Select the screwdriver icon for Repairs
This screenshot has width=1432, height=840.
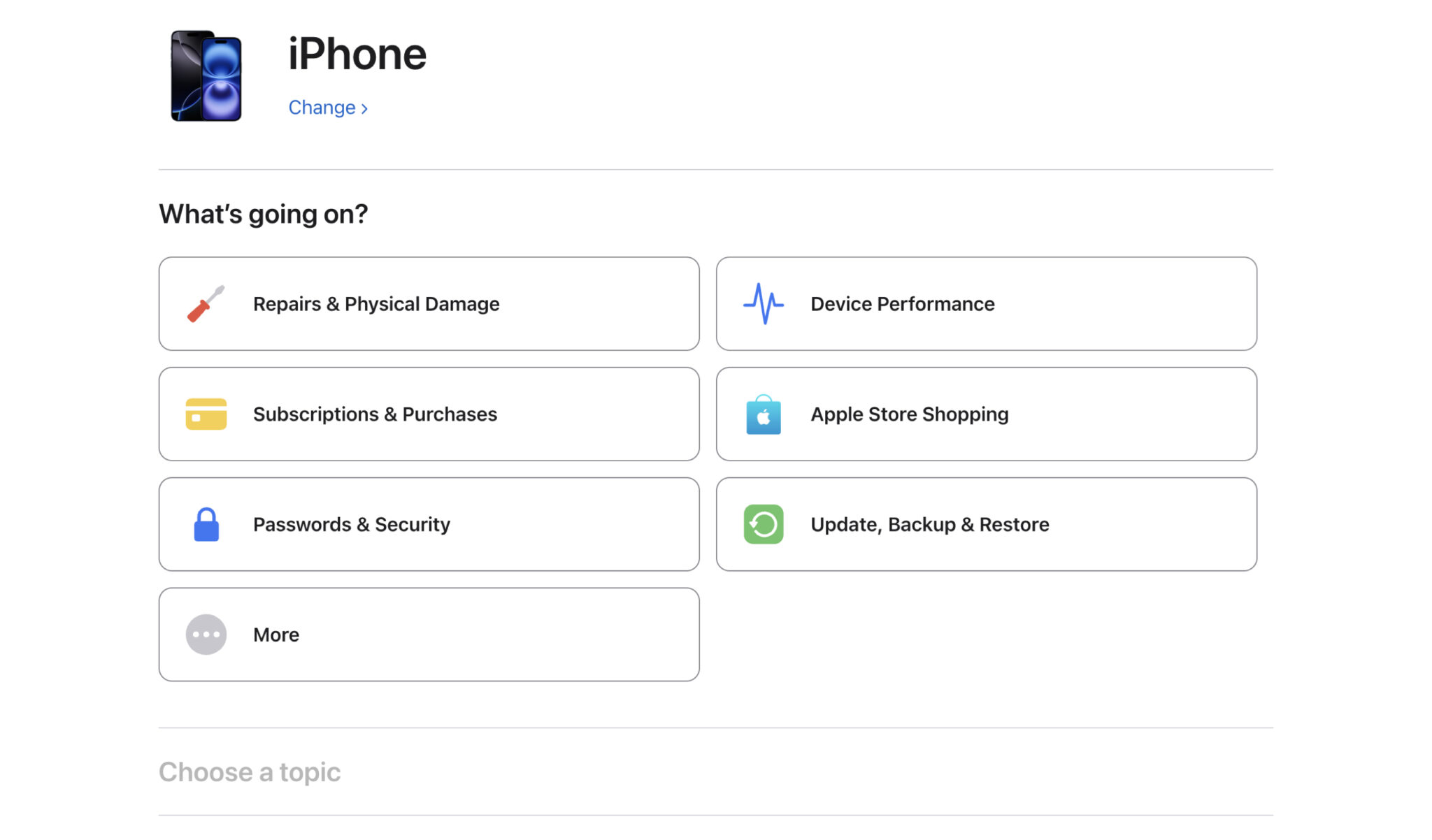(x=205, y=303)
